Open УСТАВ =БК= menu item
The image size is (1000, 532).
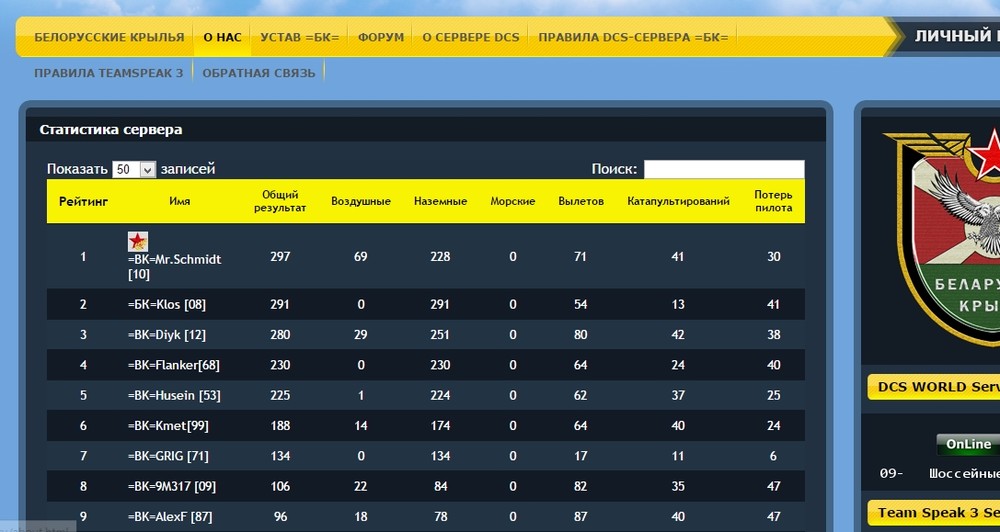coord(300,37)
